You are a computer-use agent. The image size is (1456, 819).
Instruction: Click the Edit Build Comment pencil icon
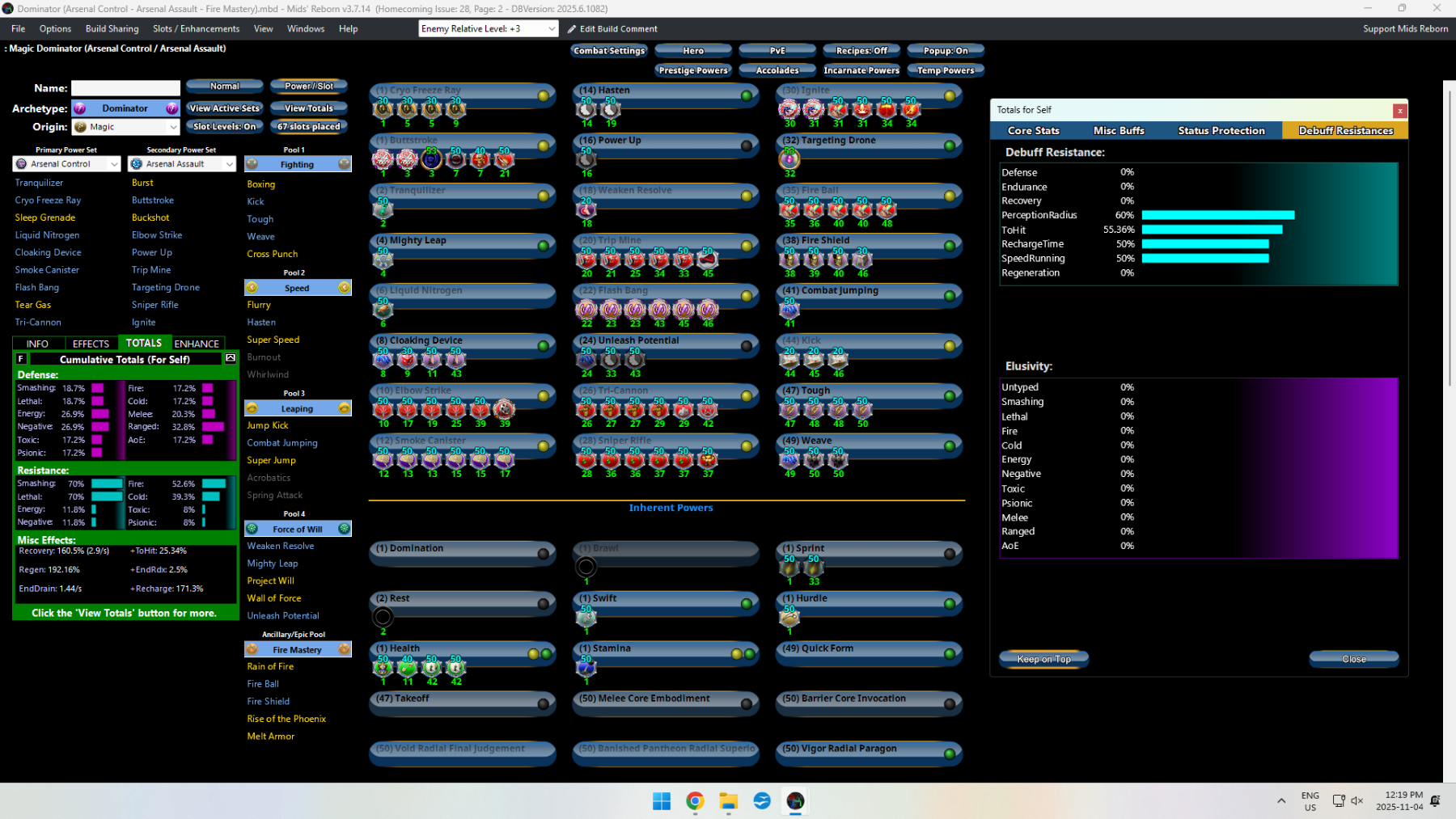(x=572, y=29)
